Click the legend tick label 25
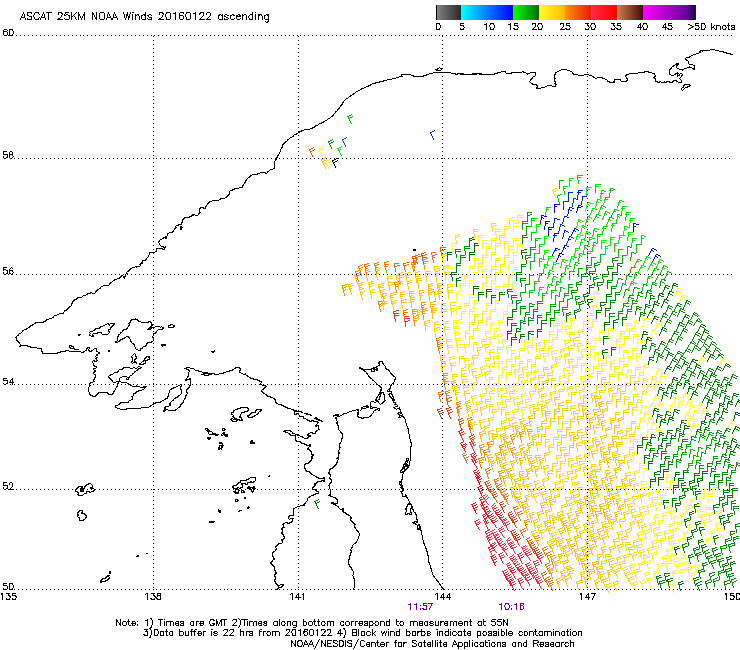The image size is (740, 650). 564,27
